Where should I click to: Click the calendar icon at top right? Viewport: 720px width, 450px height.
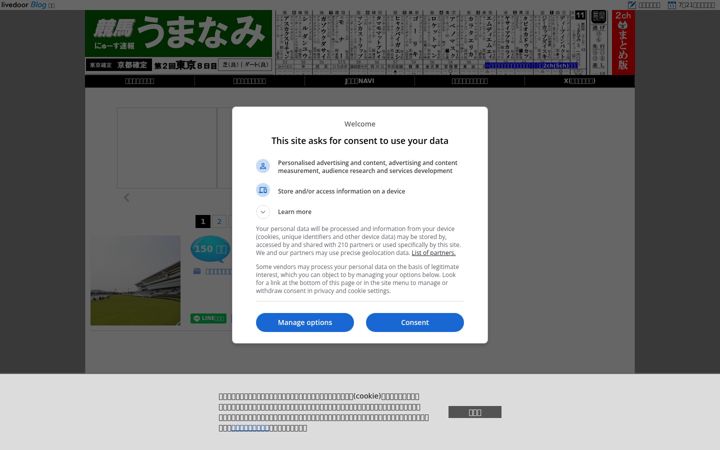coord(672,5)
